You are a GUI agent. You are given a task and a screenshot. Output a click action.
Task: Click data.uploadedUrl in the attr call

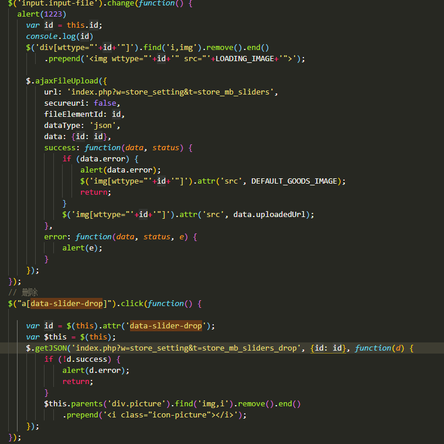pos(269,215)
